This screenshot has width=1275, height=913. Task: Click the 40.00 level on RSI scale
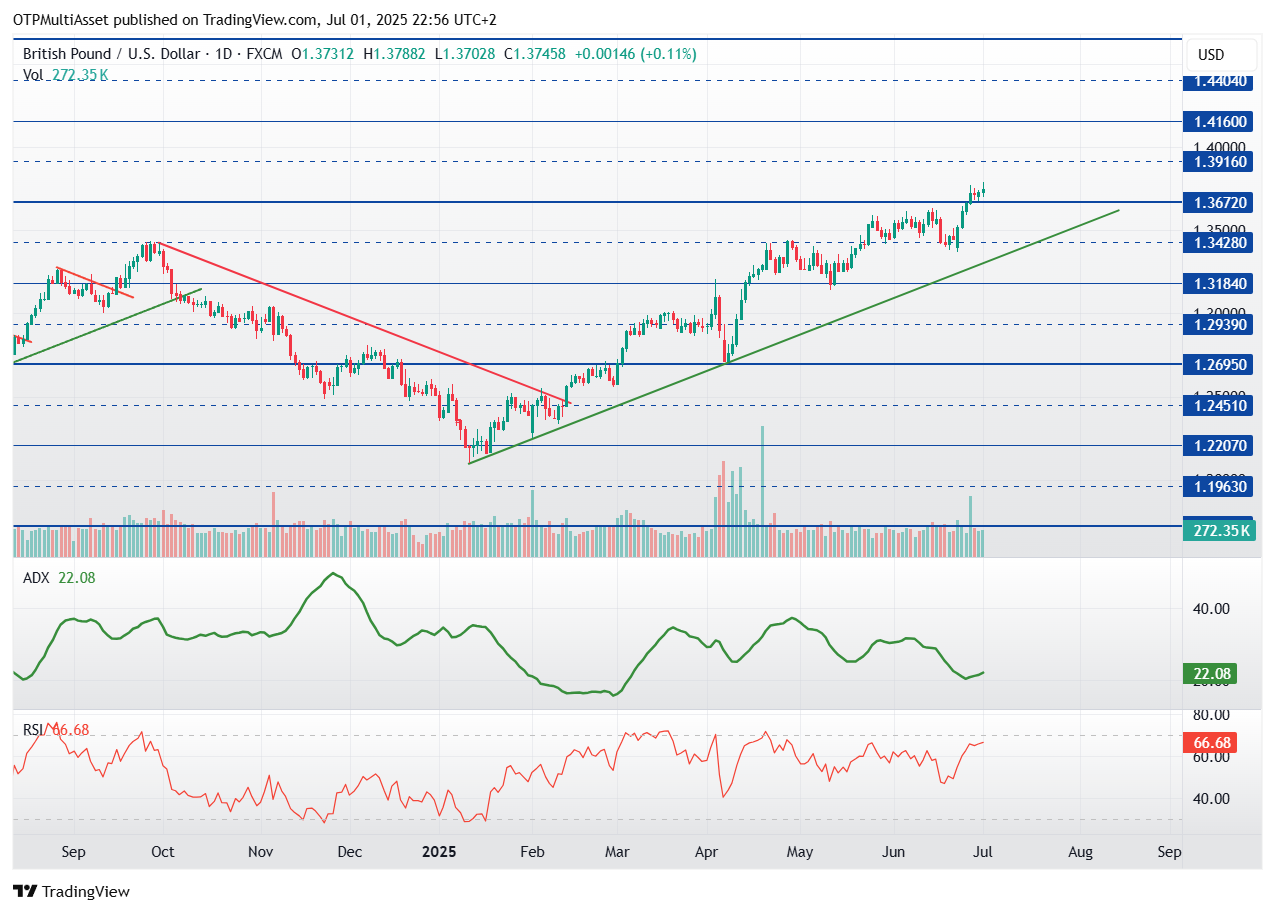[x=1212, y=798]
